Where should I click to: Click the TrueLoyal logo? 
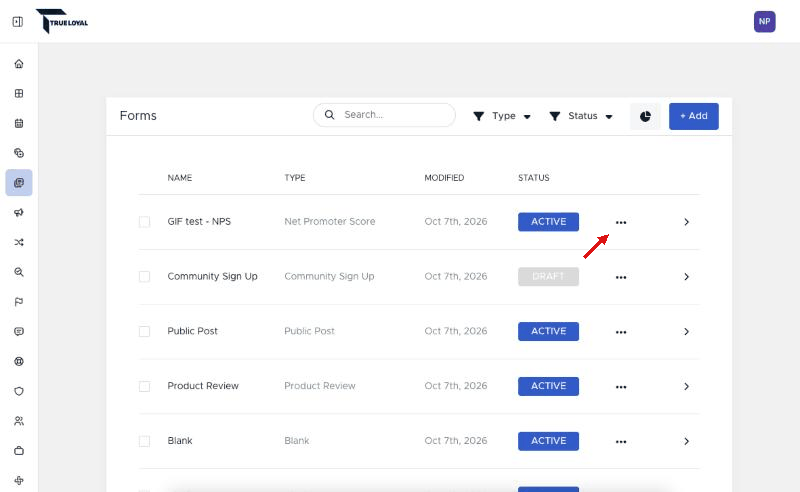tap(62, 21)
